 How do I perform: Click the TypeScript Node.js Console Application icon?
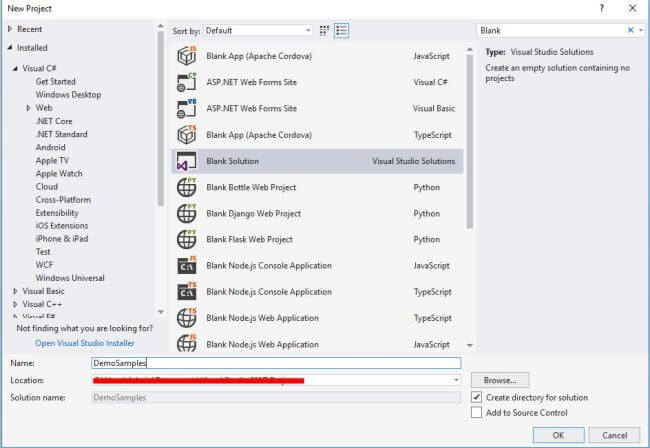tap(187, 292)
